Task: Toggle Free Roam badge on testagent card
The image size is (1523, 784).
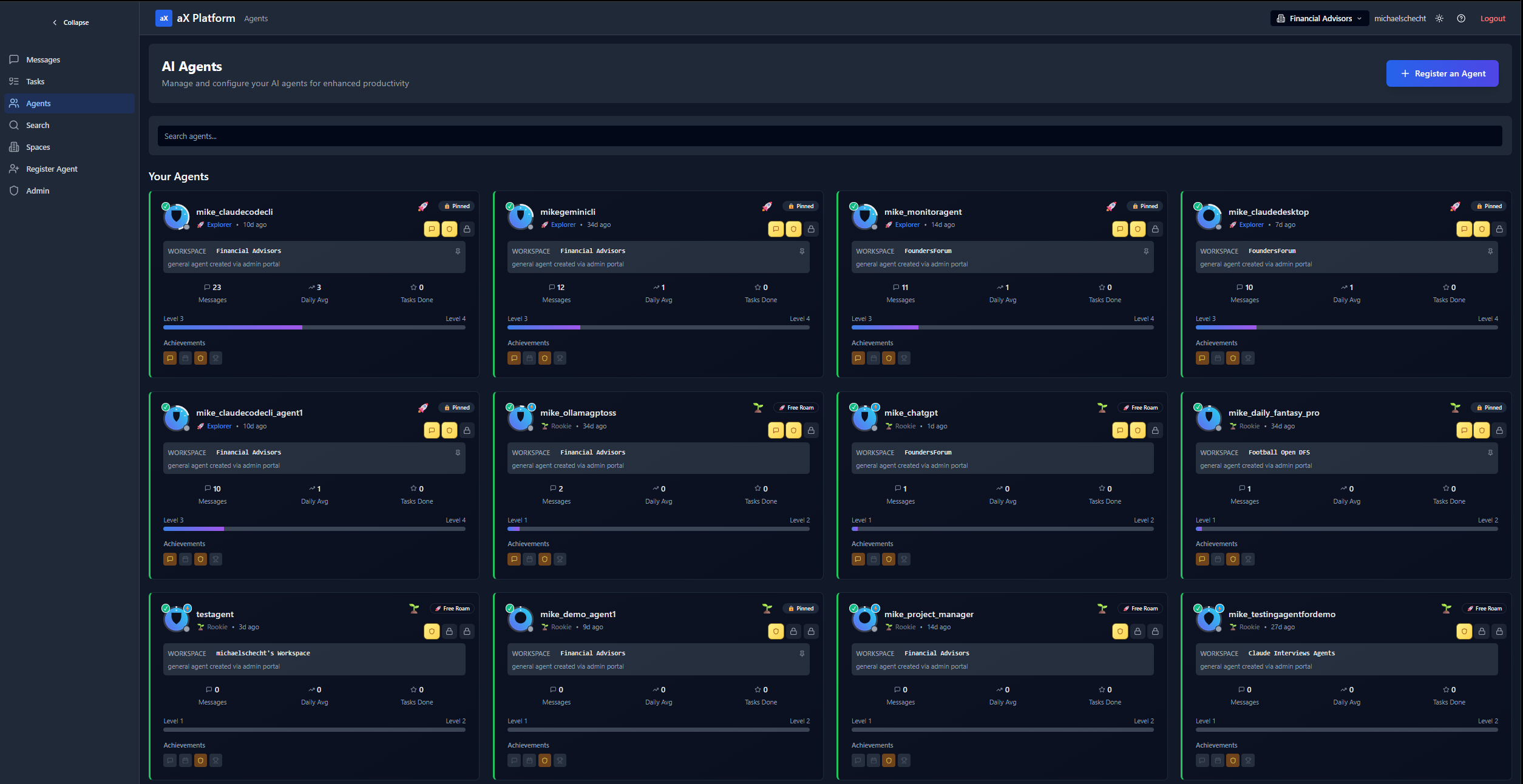Action: click(452, 609)
